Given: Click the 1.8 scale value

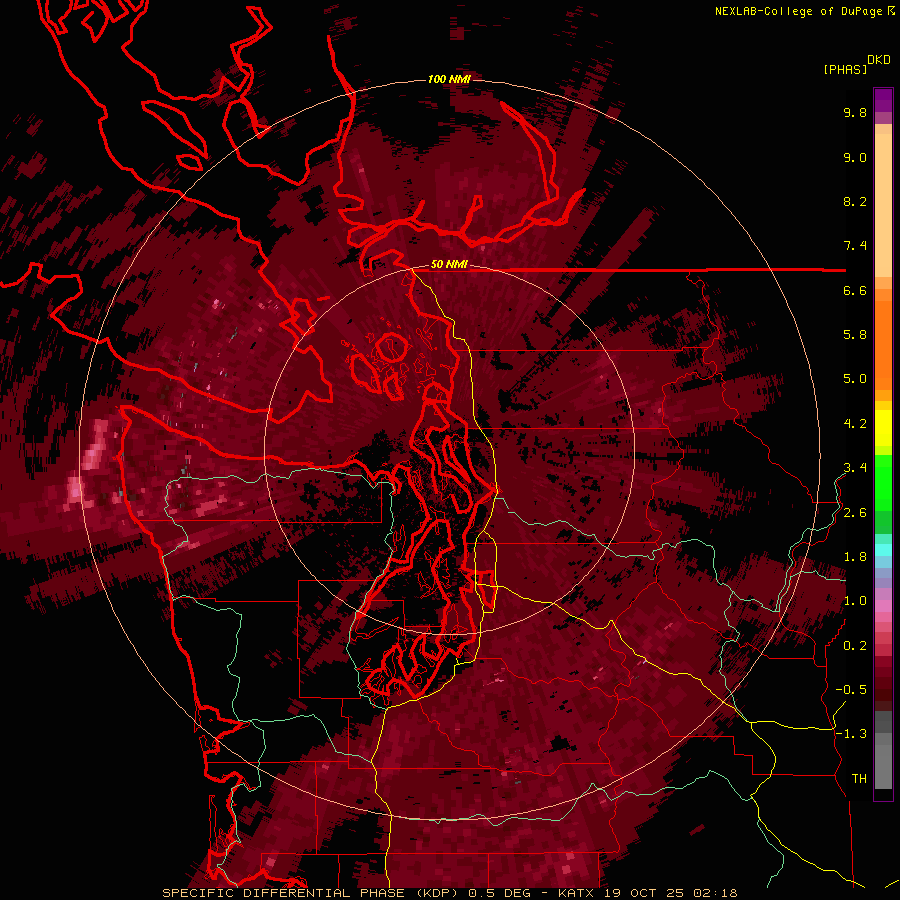Looking at the screenshot, I should [x=855, y=557].
